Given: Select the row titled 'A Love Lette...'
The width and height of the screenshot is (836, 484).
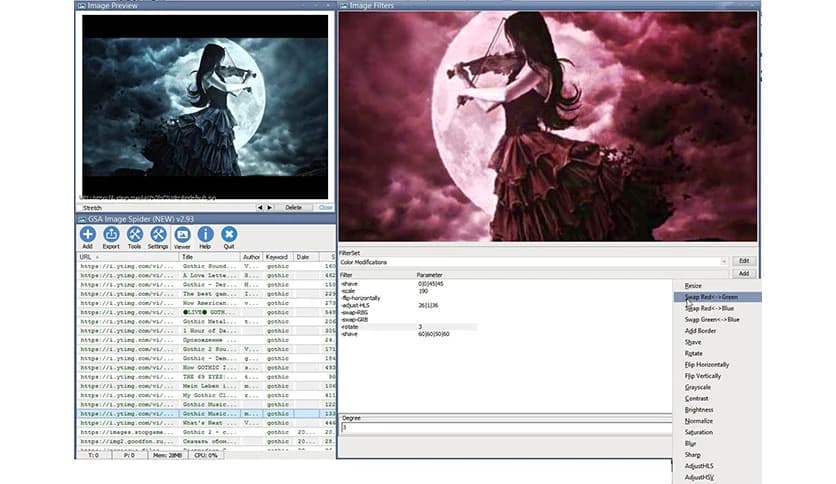Looking at the screenshot, I should [207, 276].
